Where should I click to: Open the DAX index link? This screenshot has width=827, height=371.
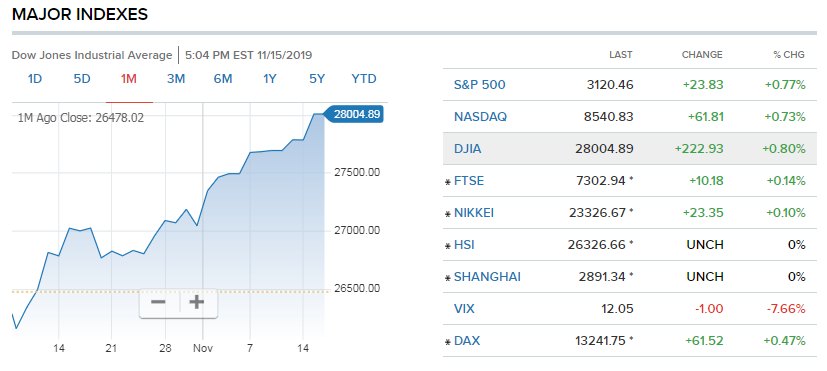tap(467, 341)
